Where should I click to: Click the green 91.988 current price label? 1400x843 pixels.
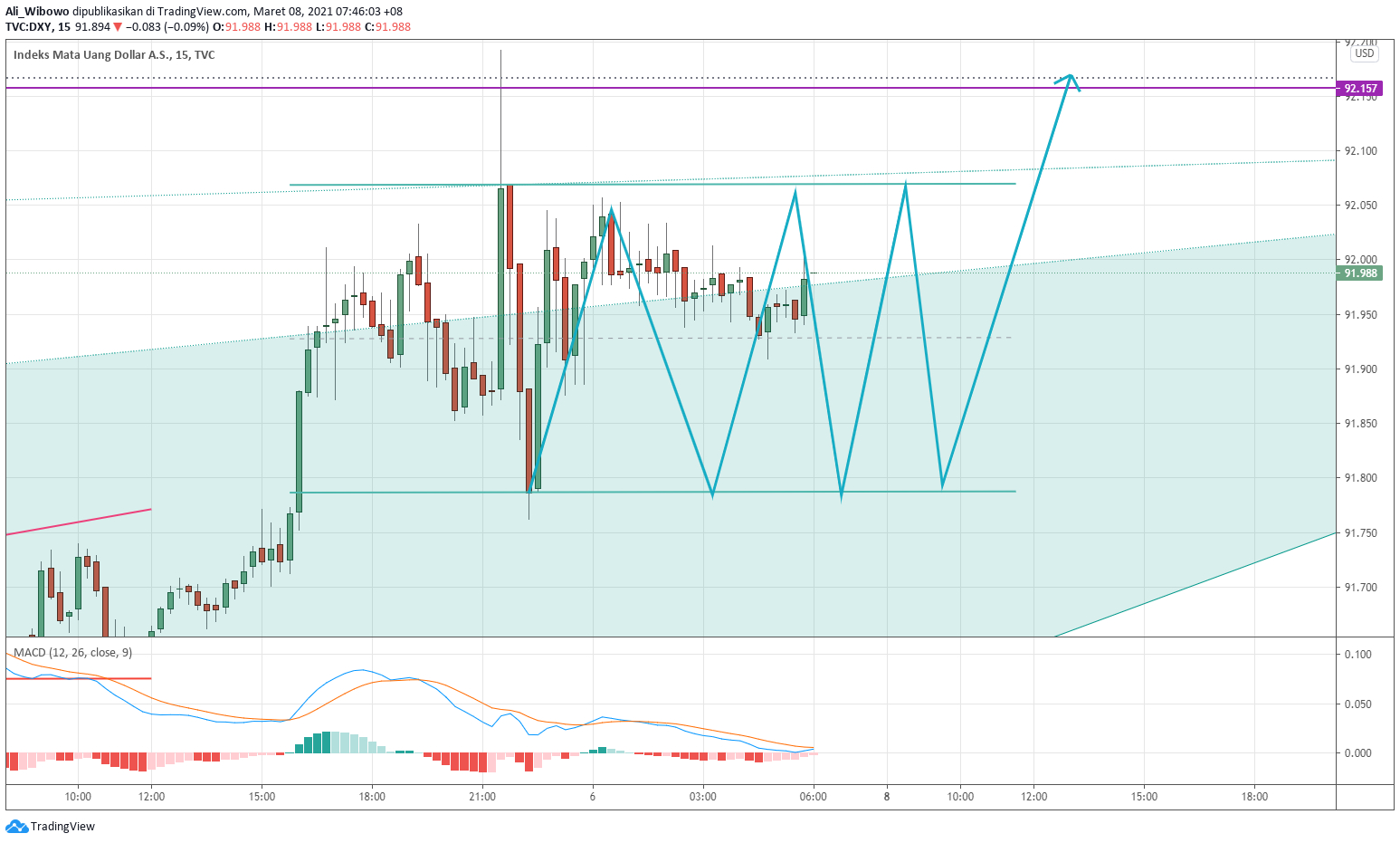pyautogui.click(x=1359, y=273)
